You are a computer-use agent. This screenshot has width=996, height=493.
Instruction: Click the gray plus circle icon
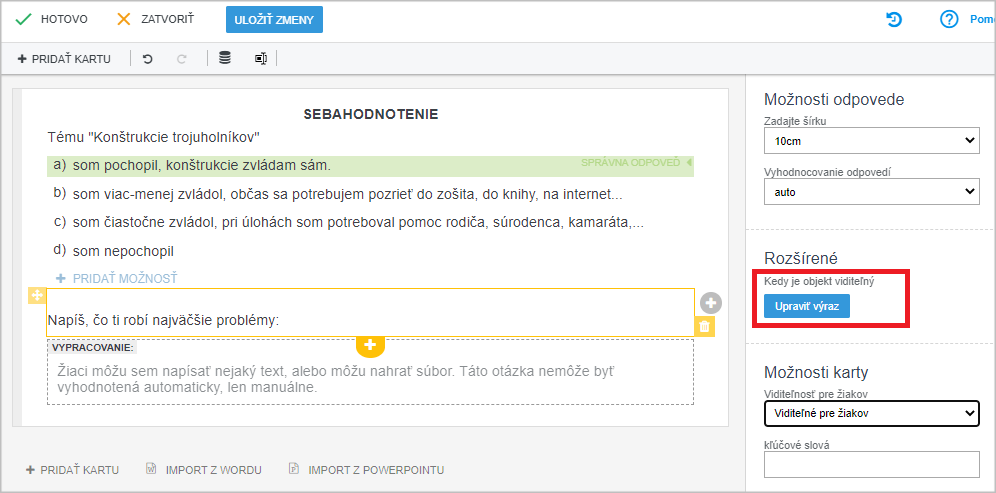711,303
